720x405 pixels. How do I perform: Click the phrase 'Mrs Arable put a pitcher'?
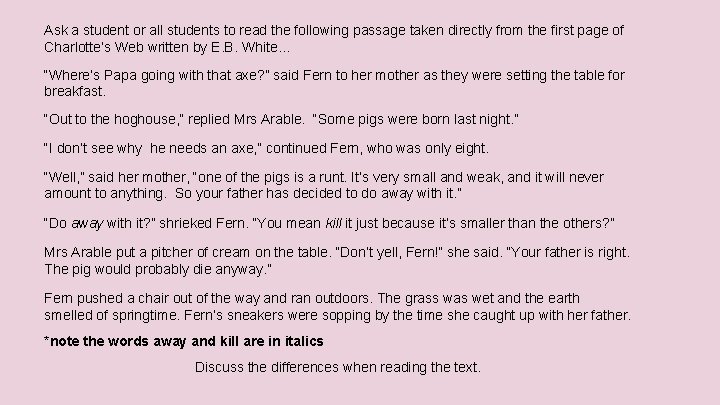(116, 253)
